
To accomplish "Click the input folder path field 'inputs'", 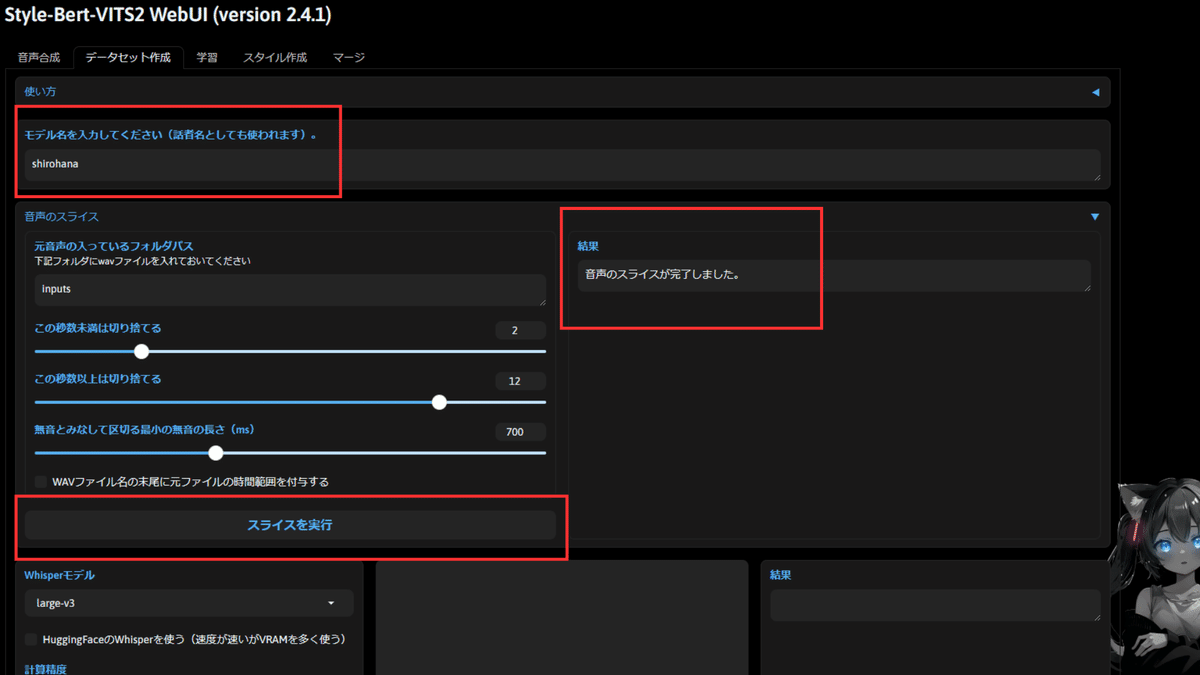I will pos(290,290).
